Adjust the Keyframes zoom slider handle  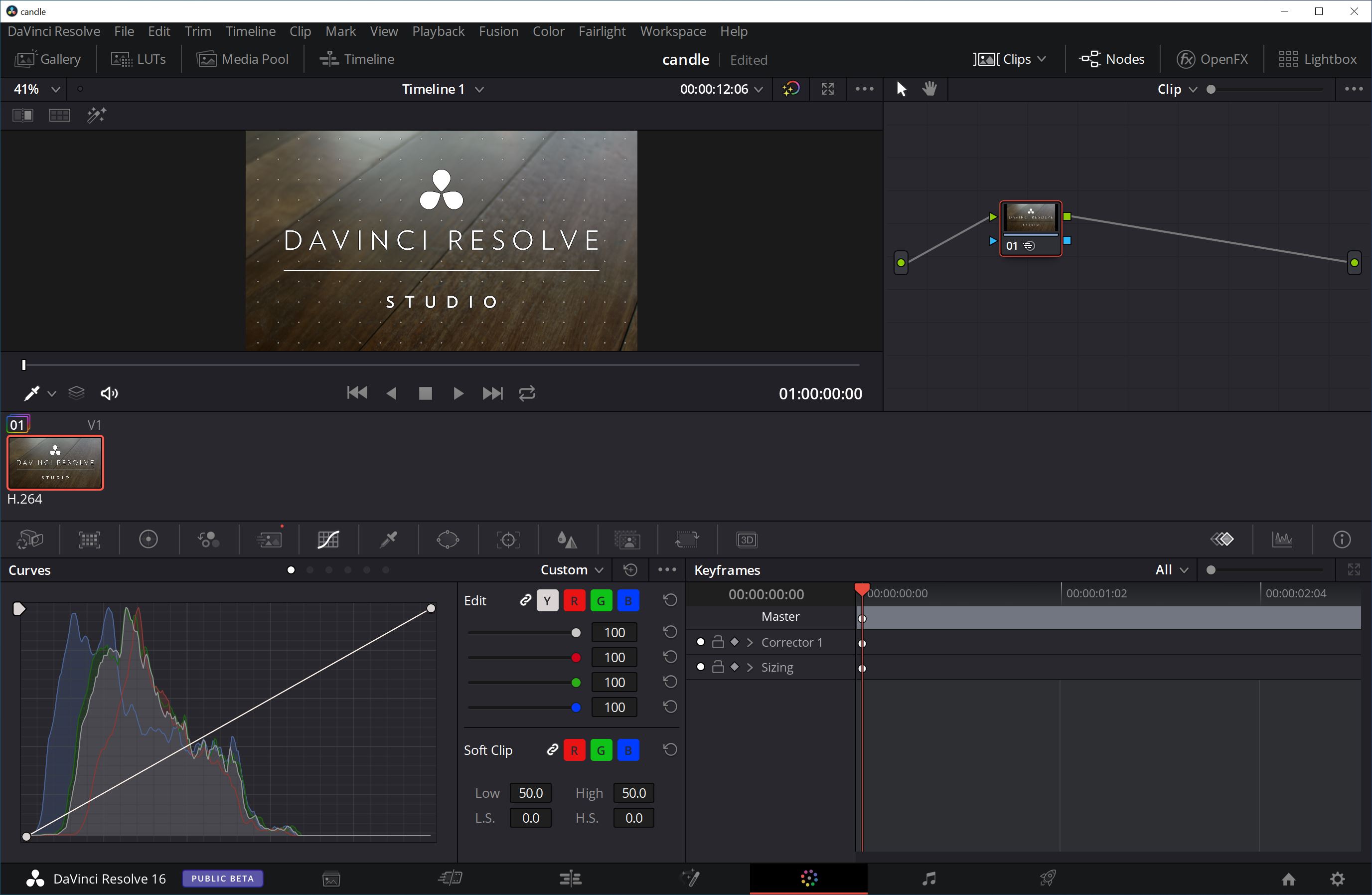point(1211,570)
